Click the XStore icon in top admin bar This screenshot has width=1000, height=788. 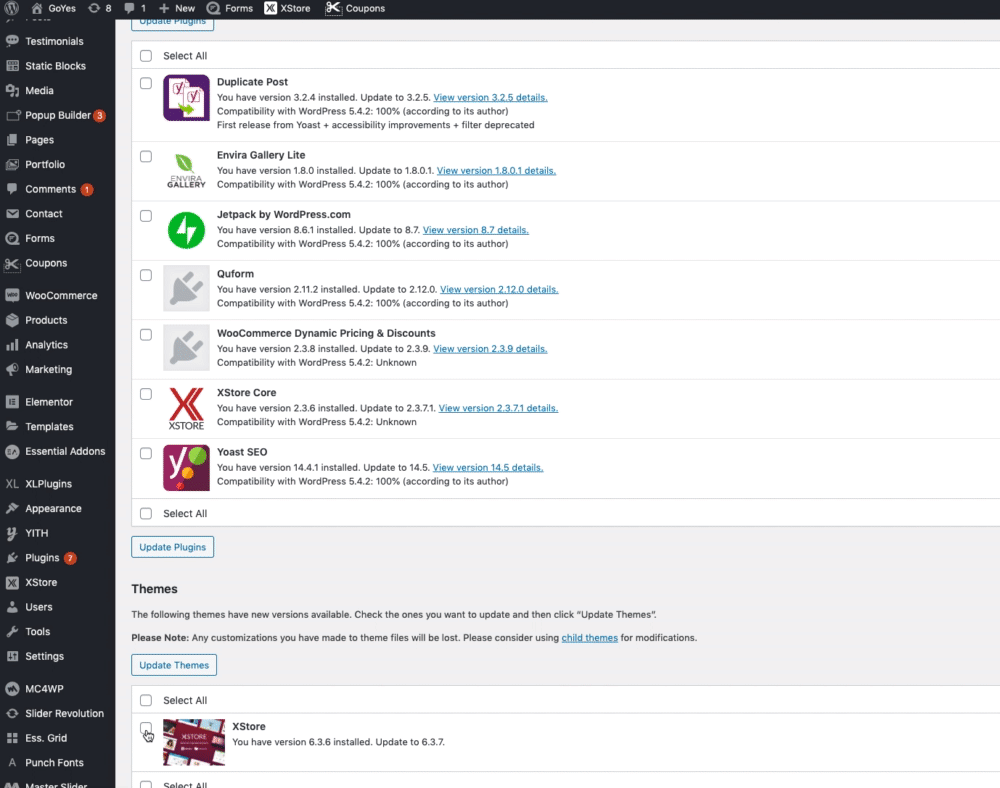pos(270,8)
